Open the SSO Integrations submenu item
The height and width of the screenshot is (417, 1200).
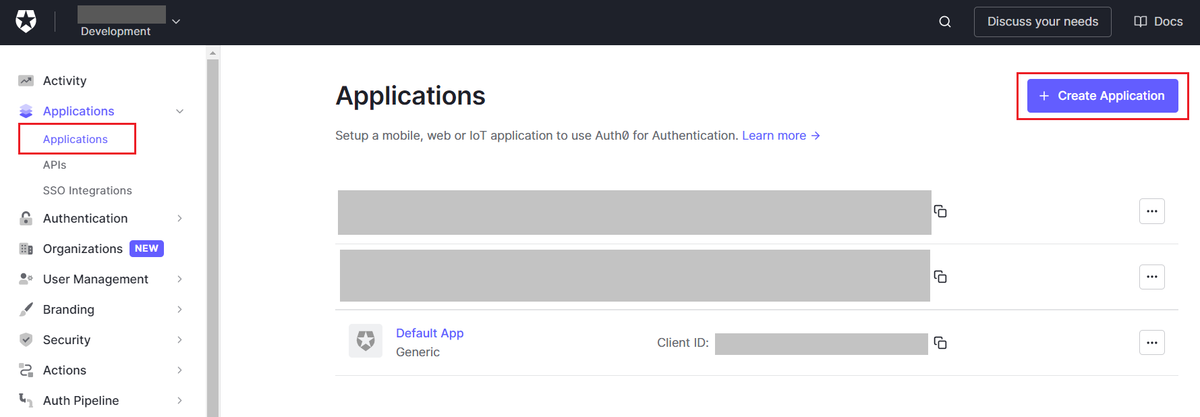87,190
